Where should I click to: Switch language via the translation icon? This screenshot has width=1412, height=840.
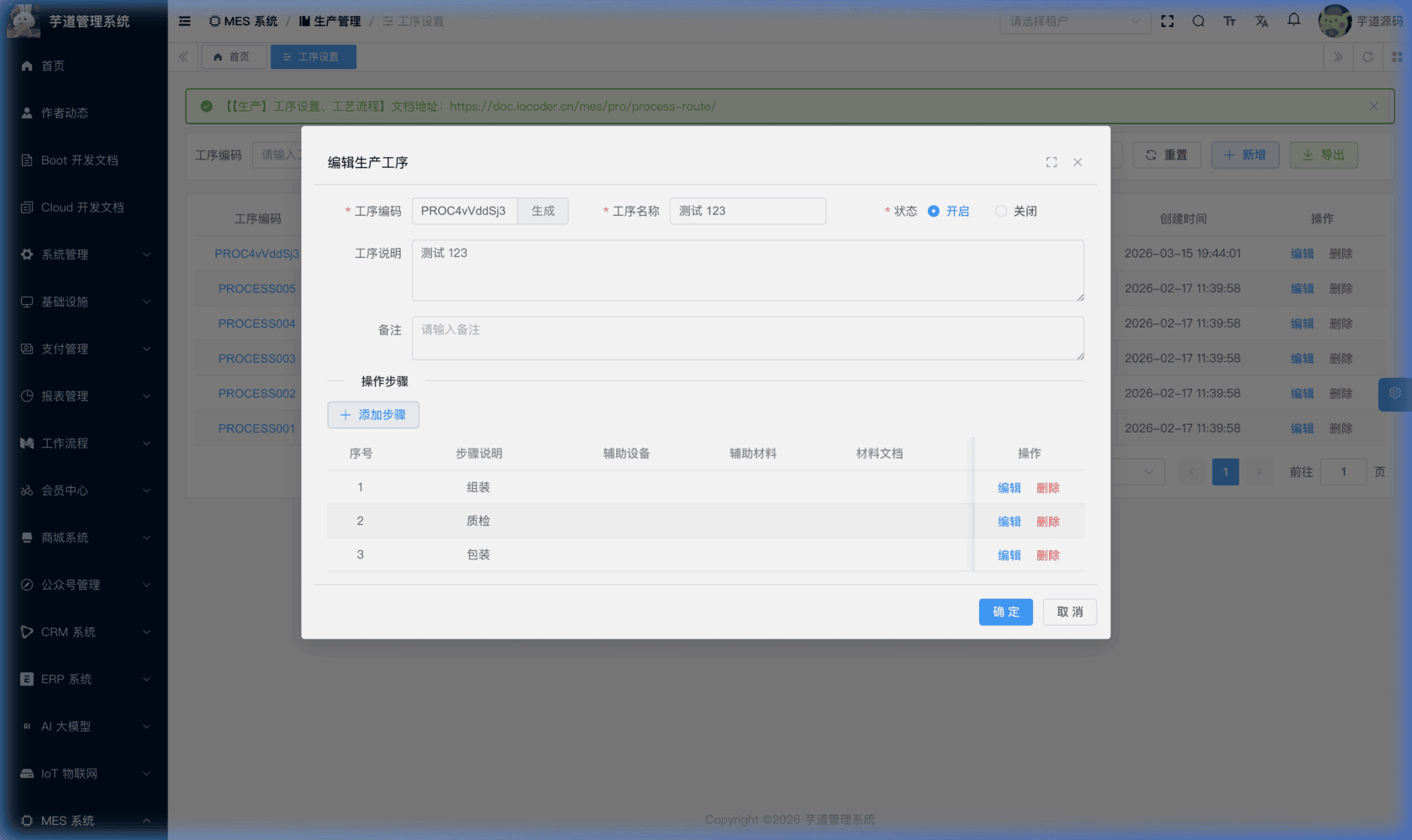click(1262, 21)
